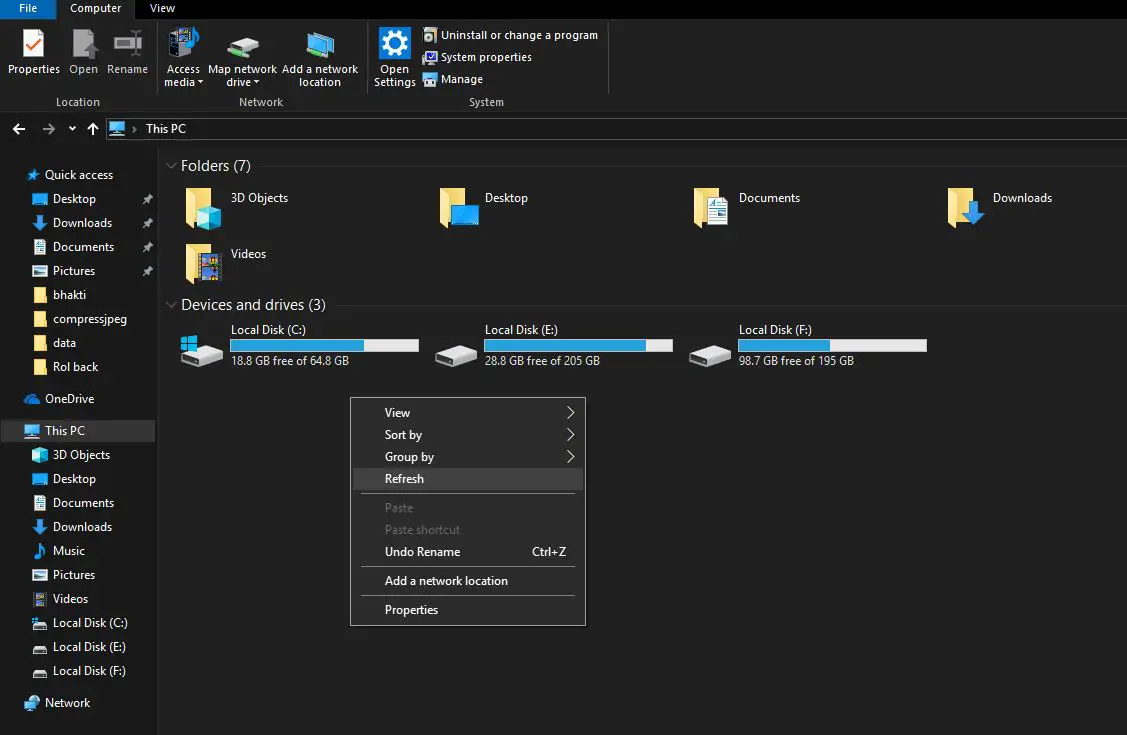Select This PC in sidebar
Viewport: 1127px width, 735px height.
78,431
